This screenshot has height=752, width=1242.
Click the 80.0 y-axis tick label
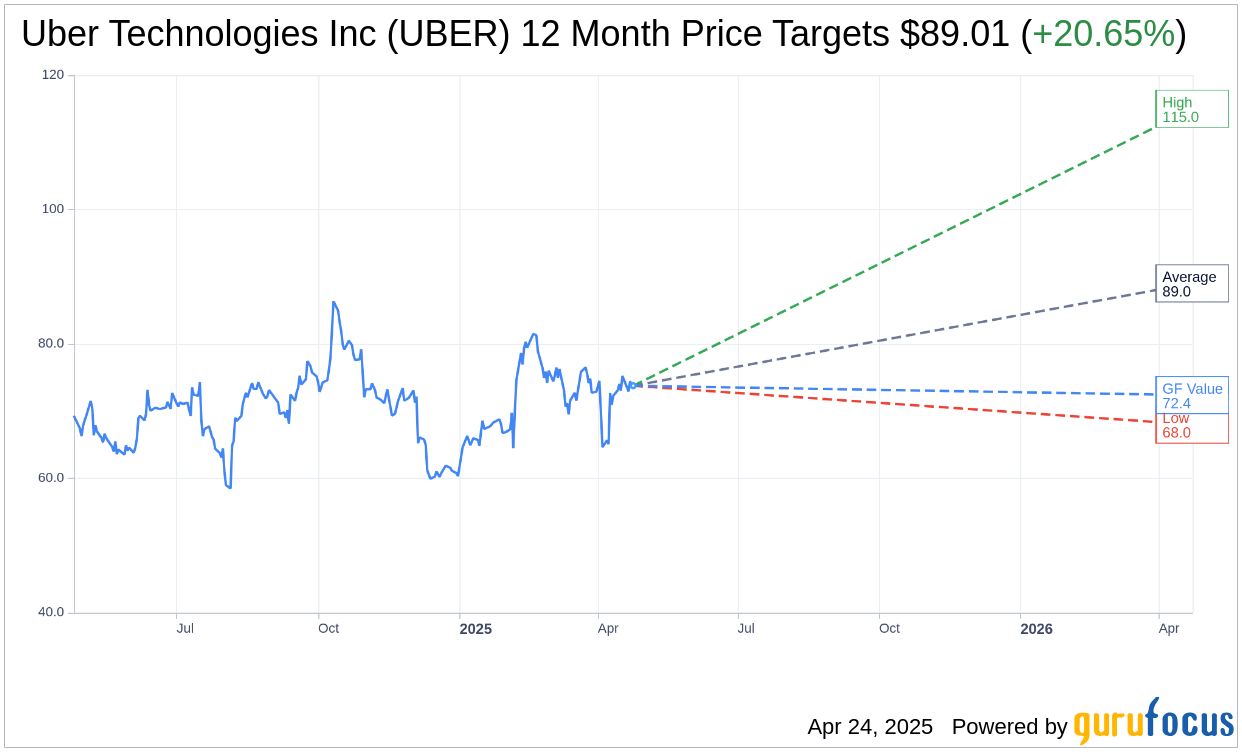tap(51, 343)
